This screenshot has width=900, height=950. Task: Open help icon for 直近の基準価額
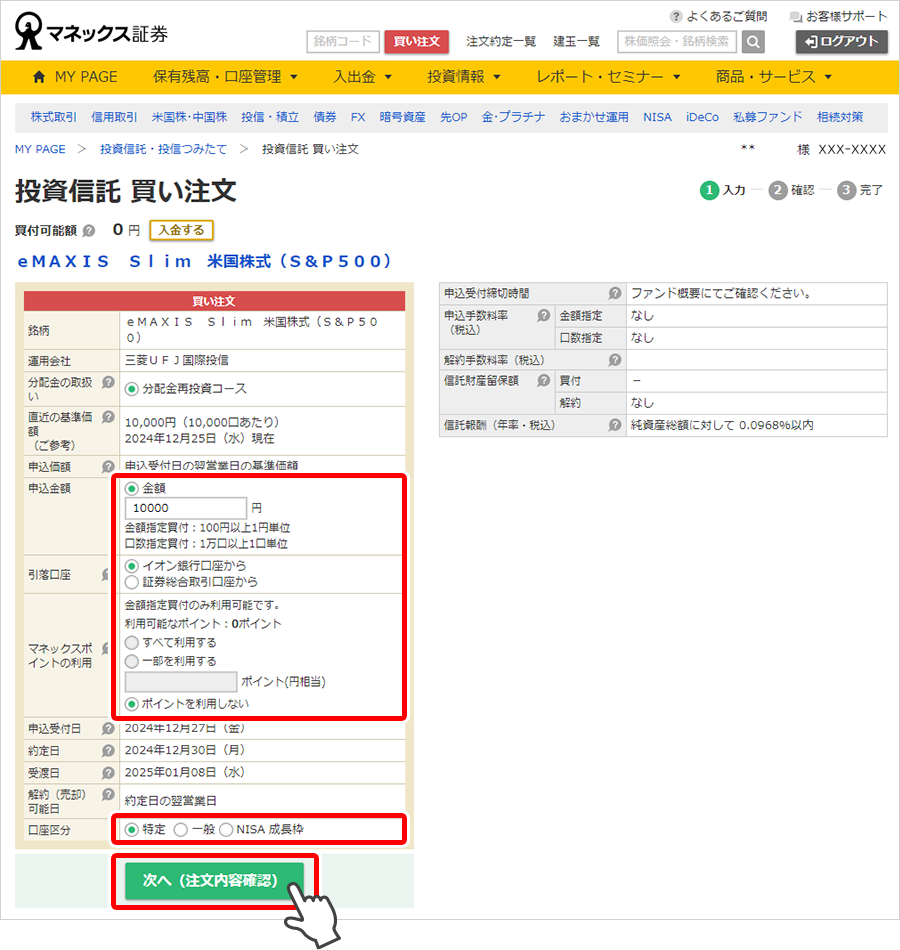click(x=108, y=417)
